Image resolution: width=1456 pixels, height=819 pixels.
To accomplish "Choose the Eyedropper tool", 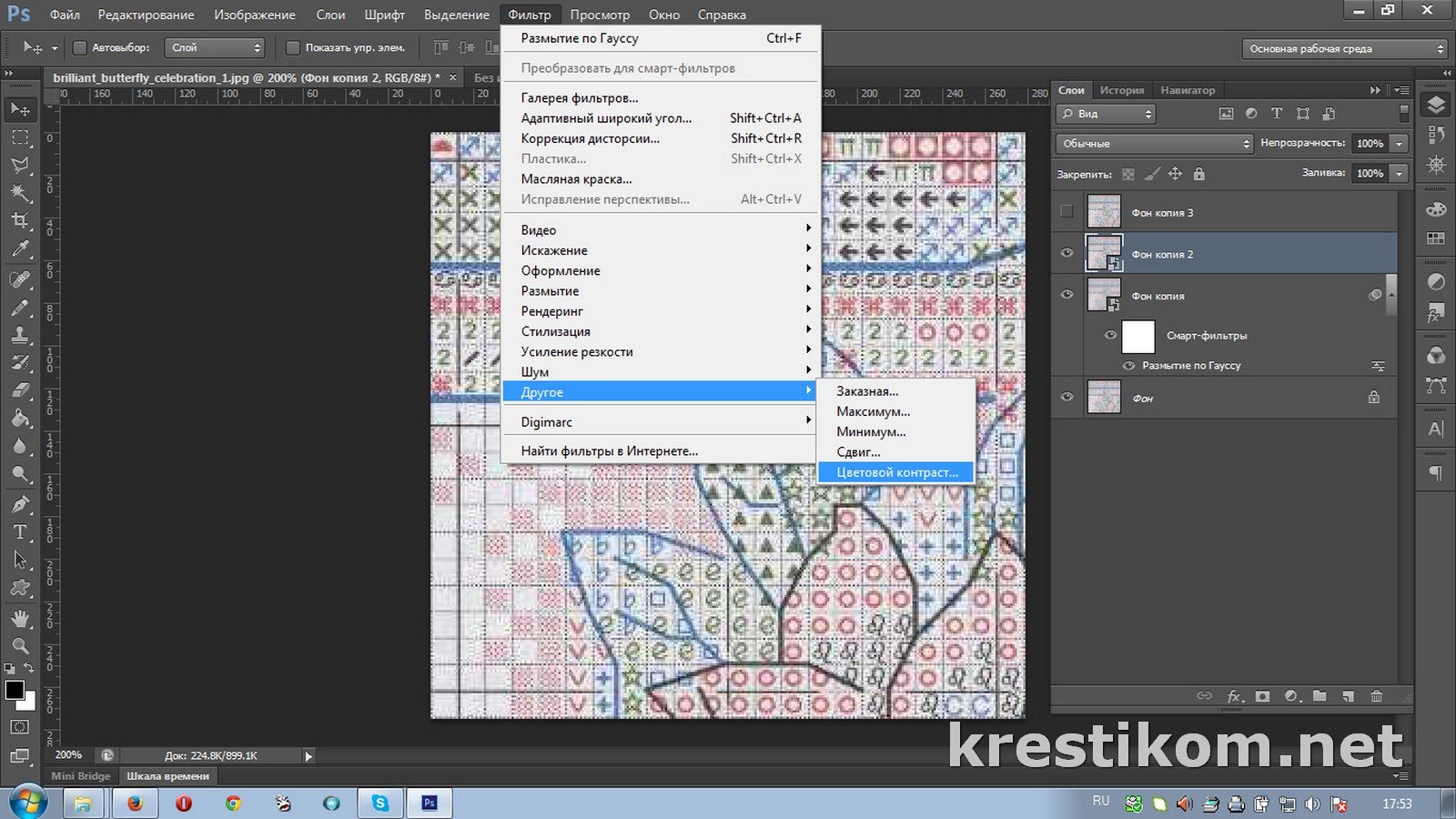I will [x=20, y=249].
